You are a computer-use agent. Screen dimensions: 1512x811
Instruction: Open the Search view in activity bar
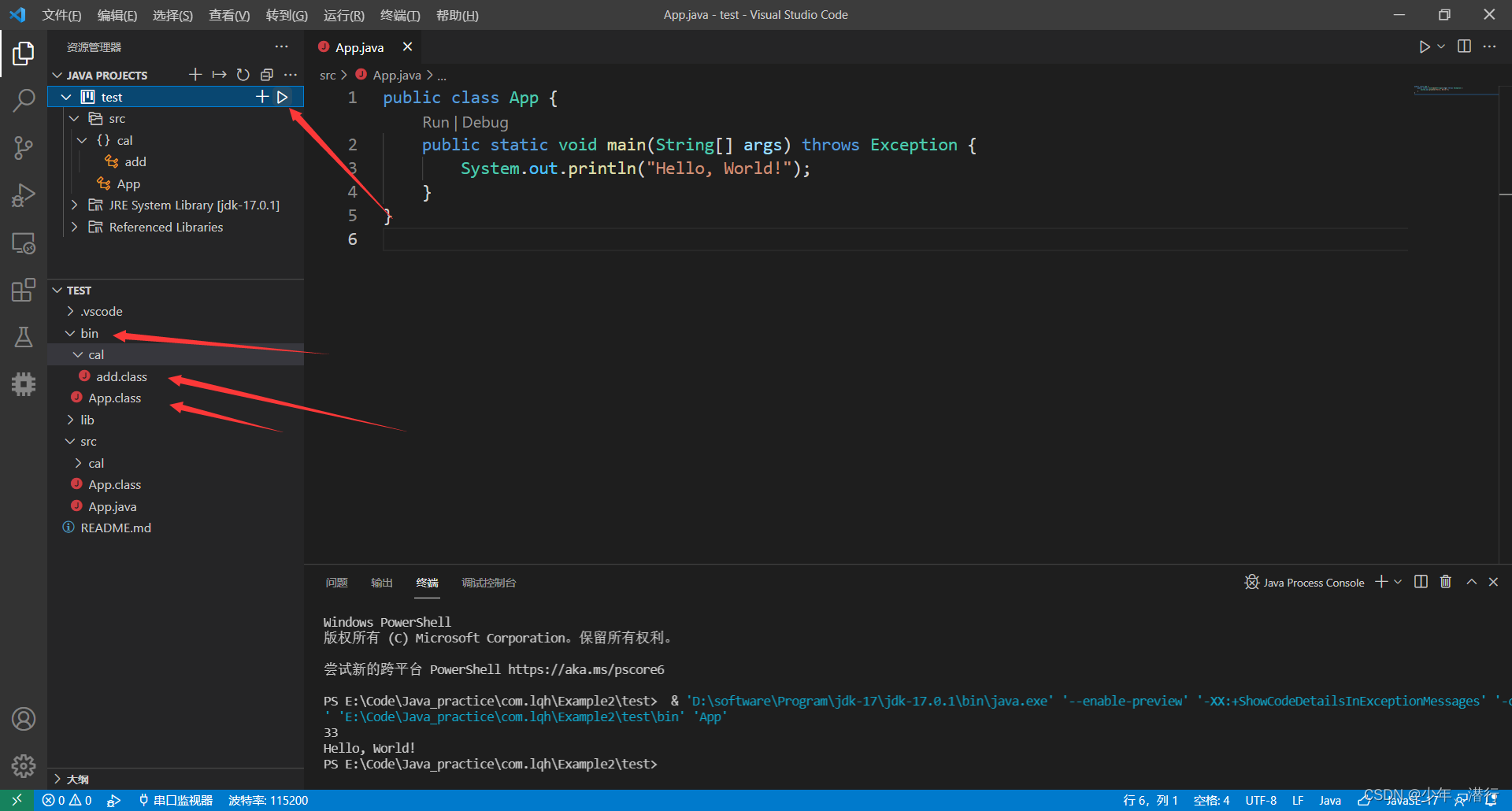click(x=24, y=100)
